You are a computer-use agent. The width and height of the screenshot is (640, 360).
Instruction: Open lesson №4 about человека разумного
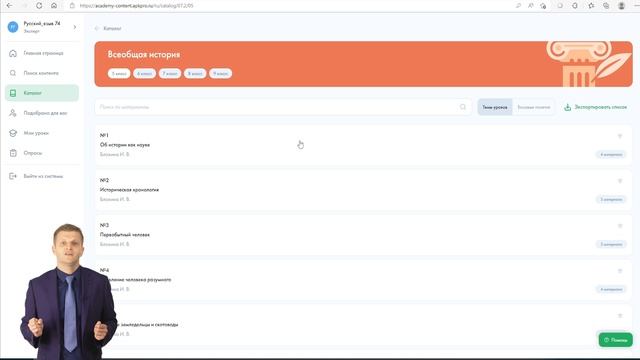point(363,280)
